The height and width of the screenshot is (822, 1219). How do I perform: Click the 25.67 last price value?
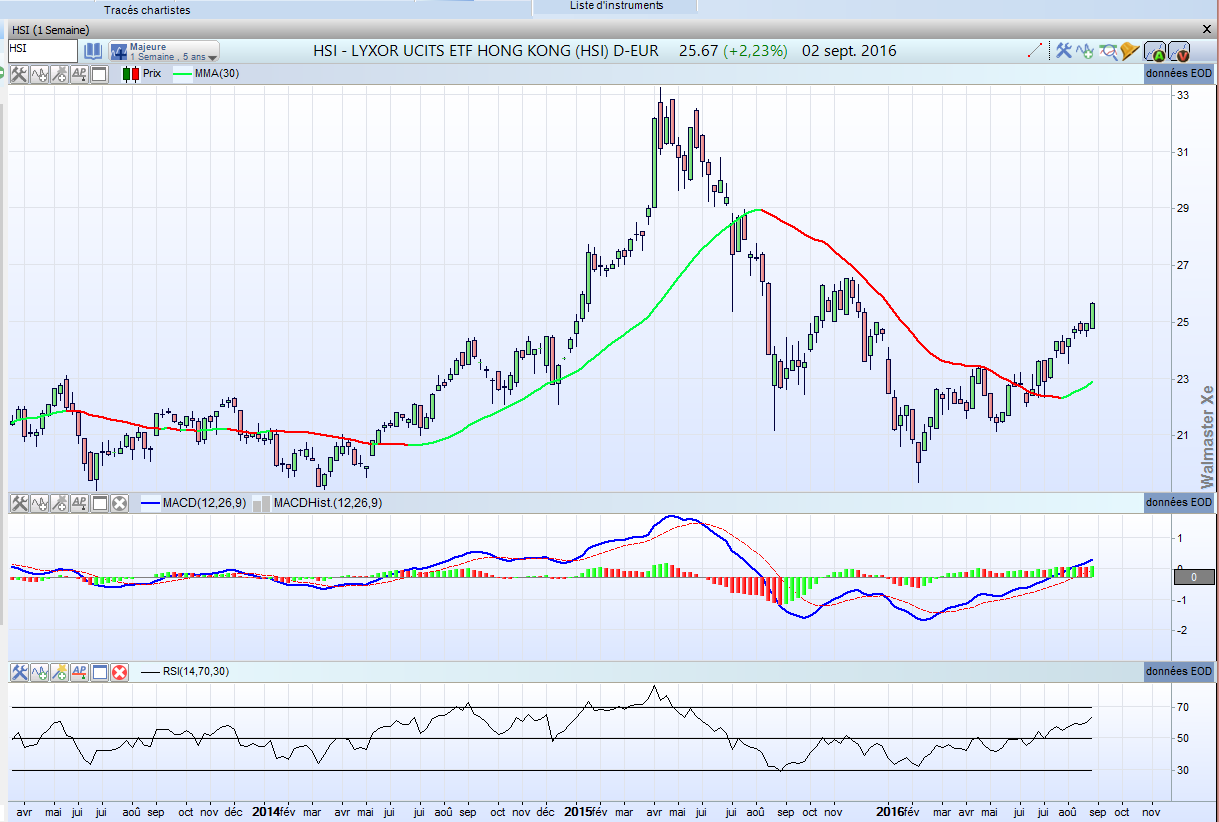pos(698,50)
